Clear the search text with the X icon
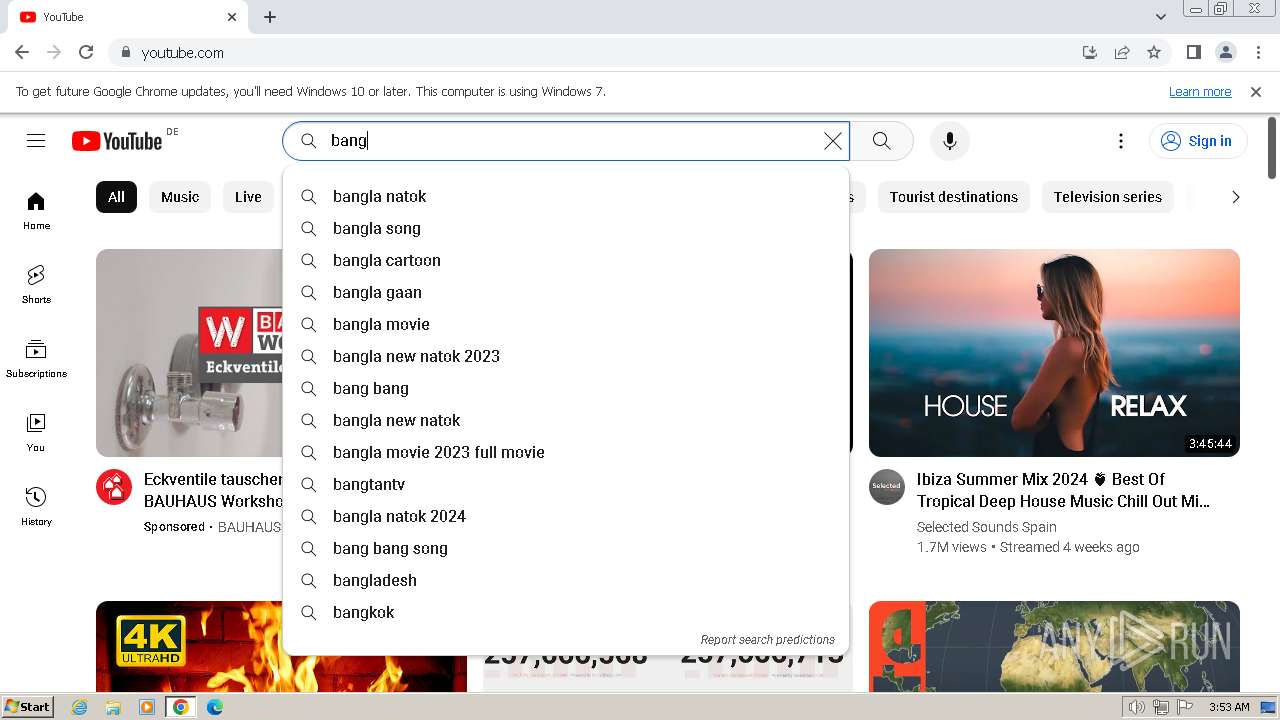This screenshot has width=1280, height=720. [832, 141]
